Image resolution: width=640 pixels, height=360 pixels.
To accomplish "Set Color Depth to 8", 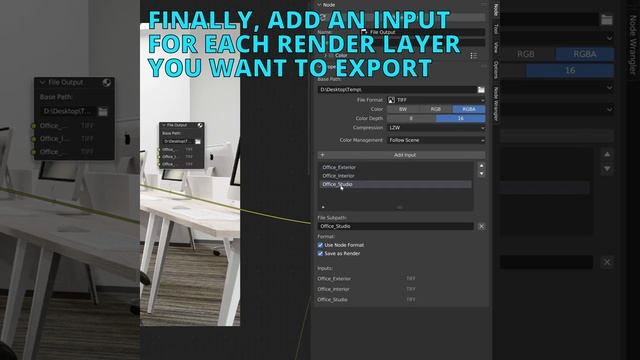I will click(411, 118).
